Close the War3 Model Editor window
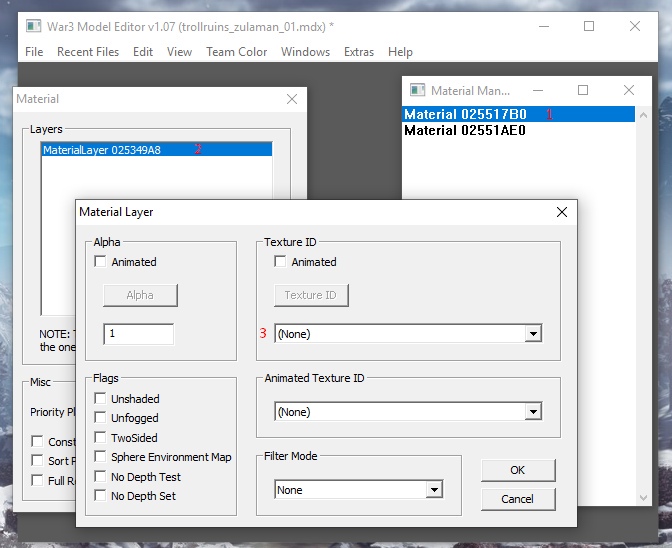The image size is (672, 548). pos(635,27)
